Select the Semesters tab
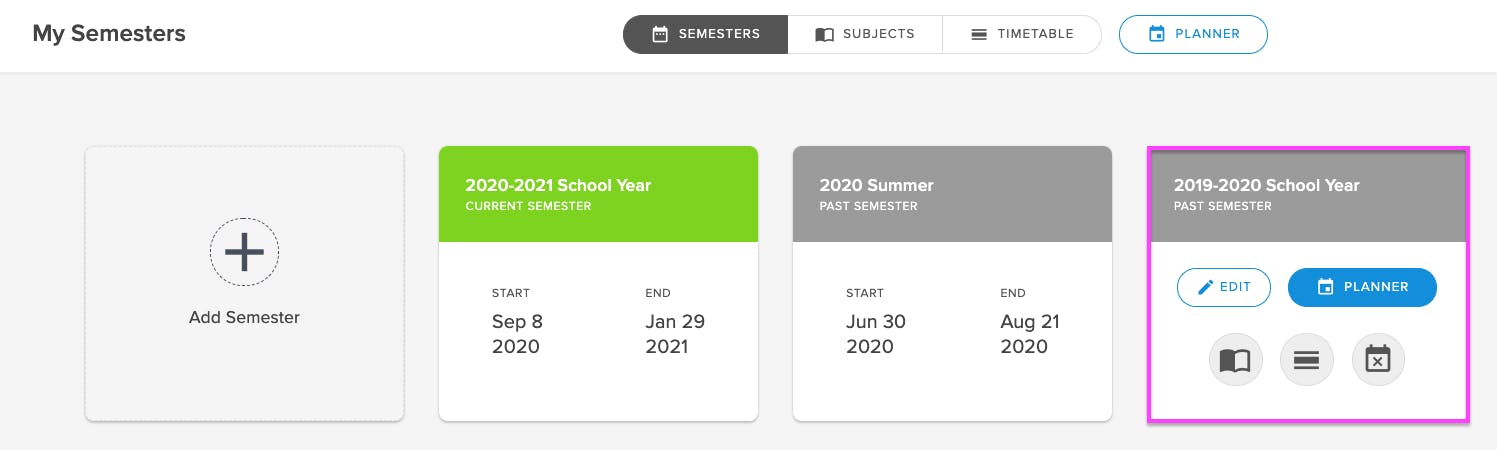The width and height of the screenshot is (1497, 450). (x=705, y=34)
